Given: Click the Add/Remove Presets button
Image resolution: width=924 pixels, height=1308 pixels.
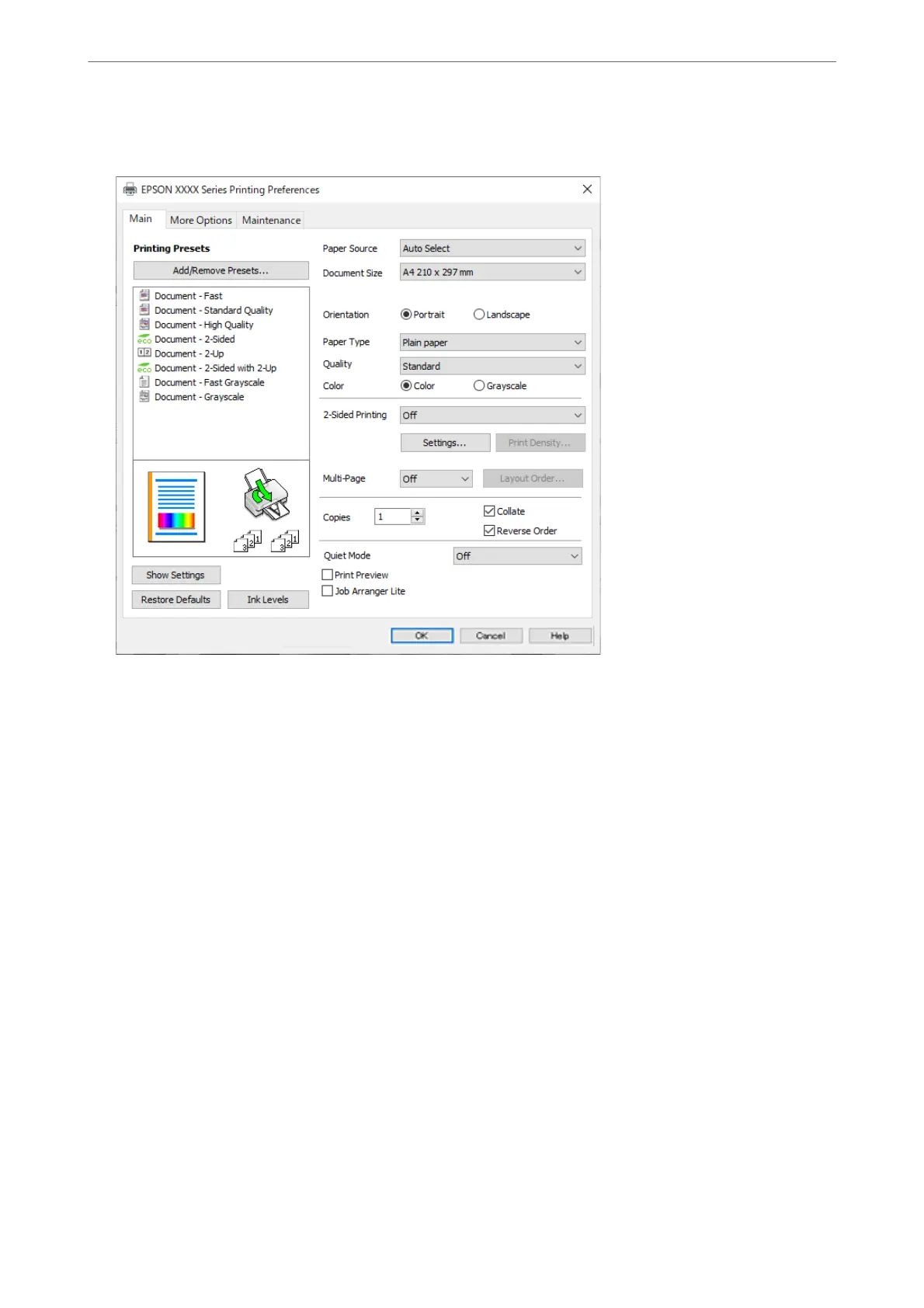Looking at the screenshot, I should click(221, 270).
